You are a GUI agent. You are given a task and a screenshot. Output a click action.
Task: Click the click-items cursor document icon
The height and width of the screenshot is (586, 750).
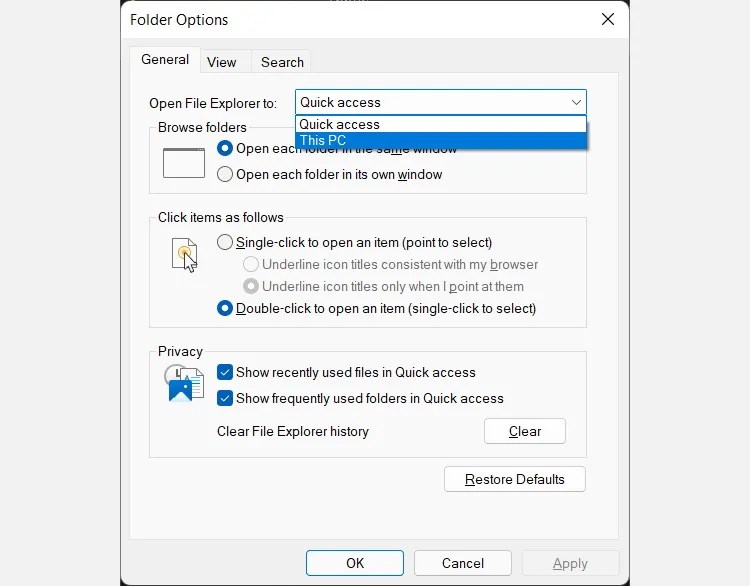point(185,255)
